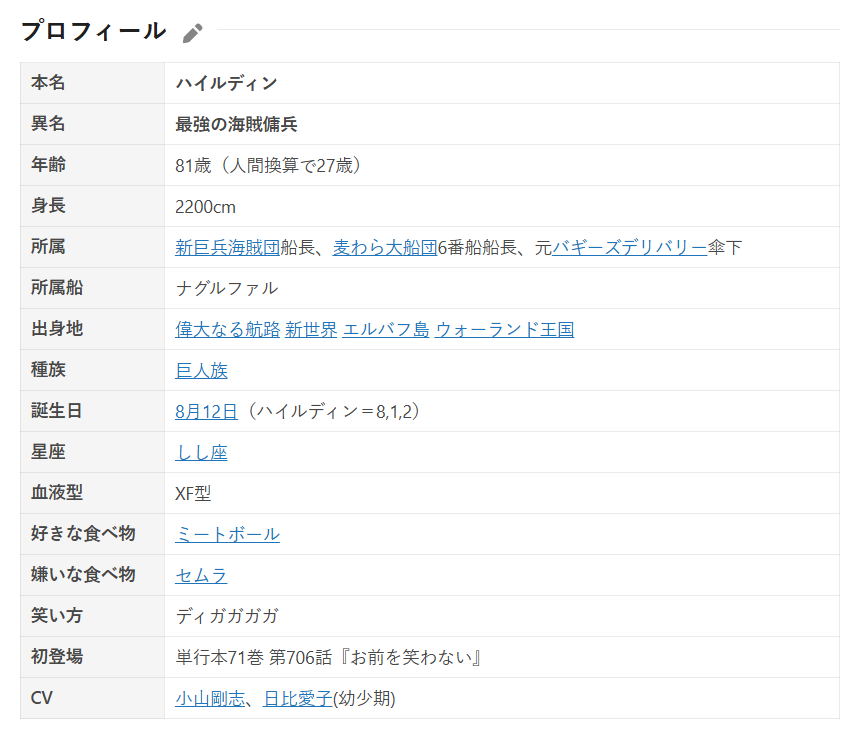Follow the 日比愛子 voice actor link
The height and width of the screenshot is (733, 851).
(297, 699)
